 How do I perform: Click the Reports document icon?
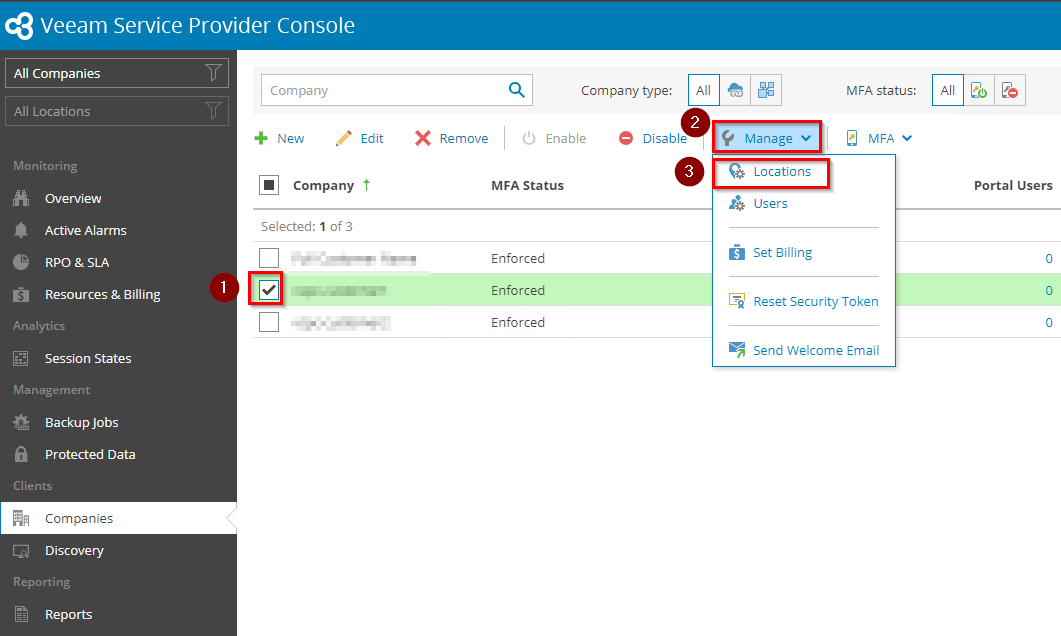(21, 614)
